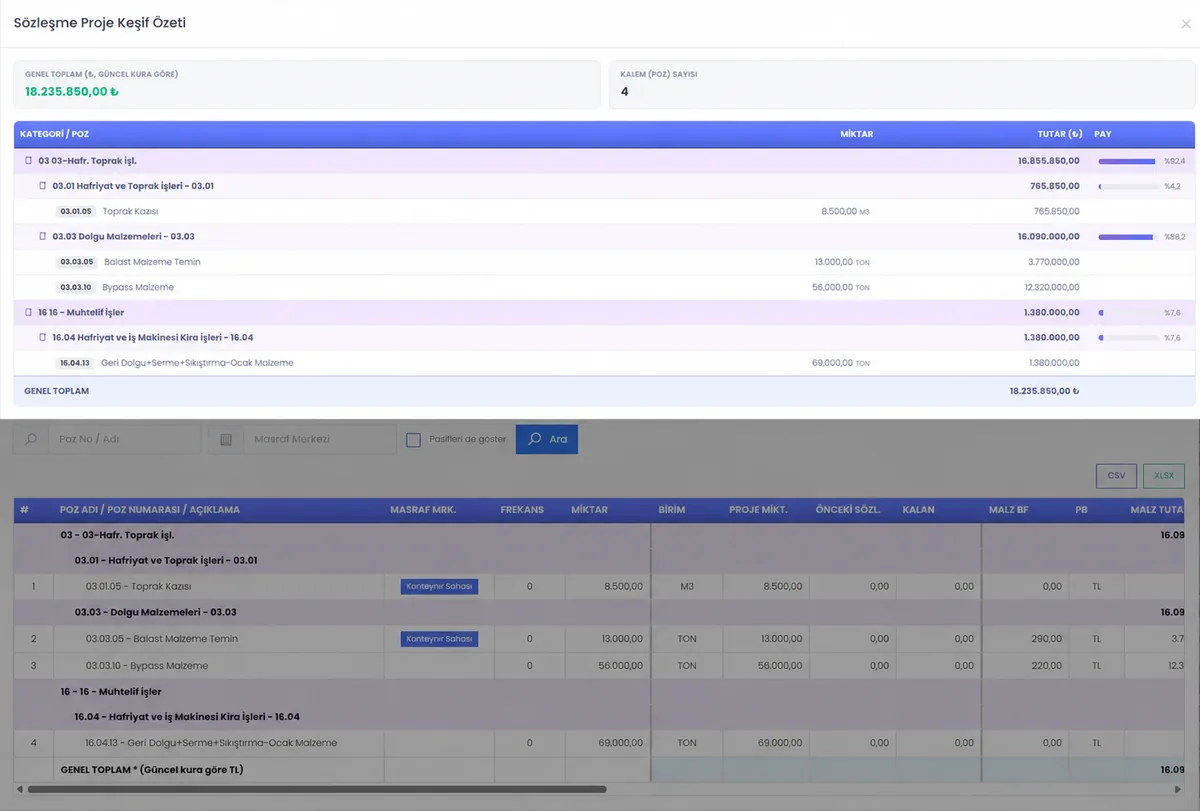Image resolution: width=1200 pixels, height=811 pixels.
Task: Click the BİRİM column header
Action: [x=672, y=510]
